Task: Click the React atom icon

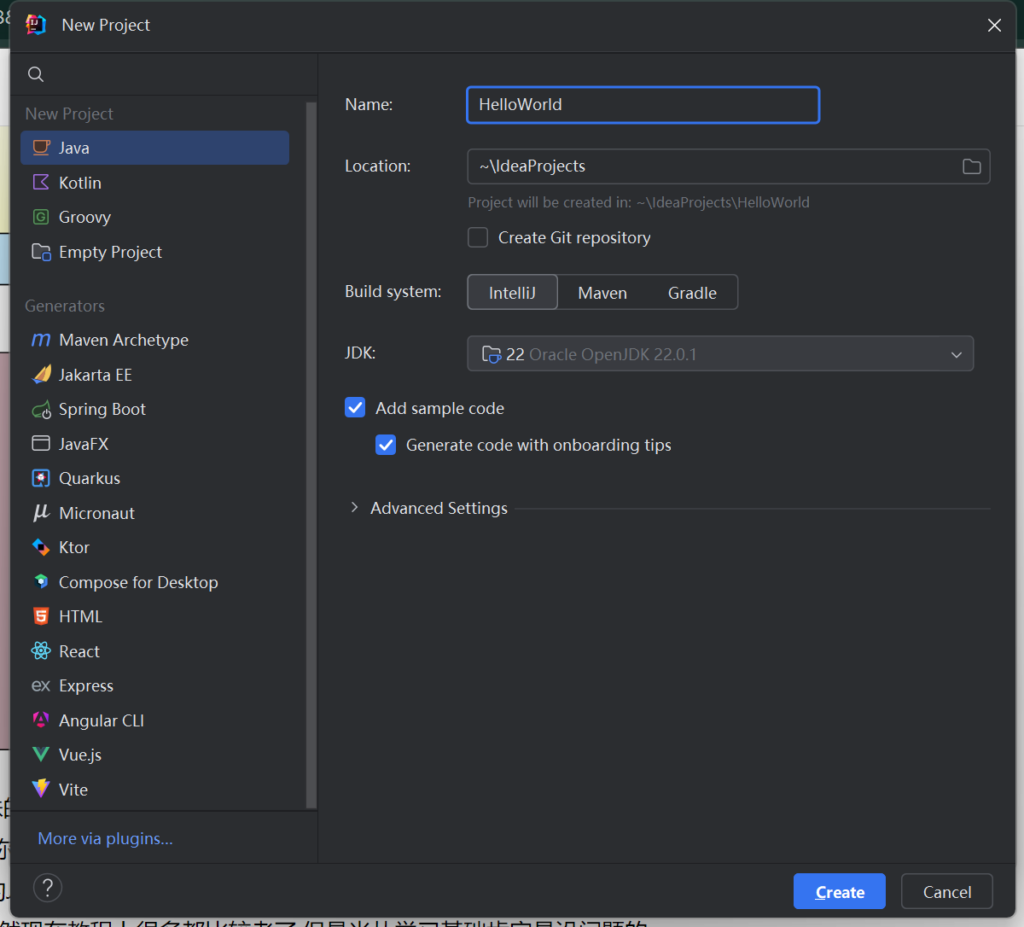Action: pos(41,651)
